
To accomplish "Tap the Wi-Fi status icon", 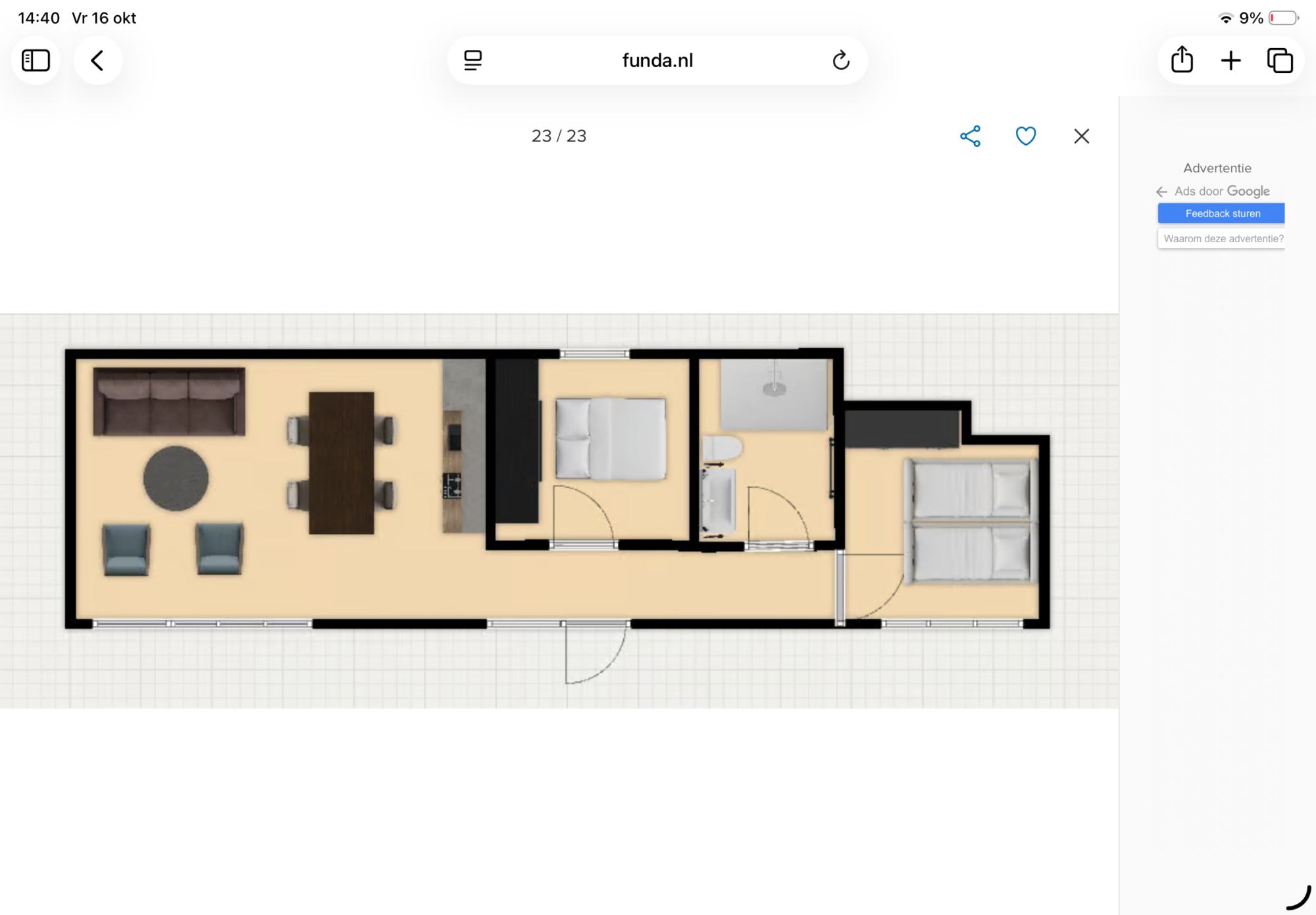I will [1225, 18].
